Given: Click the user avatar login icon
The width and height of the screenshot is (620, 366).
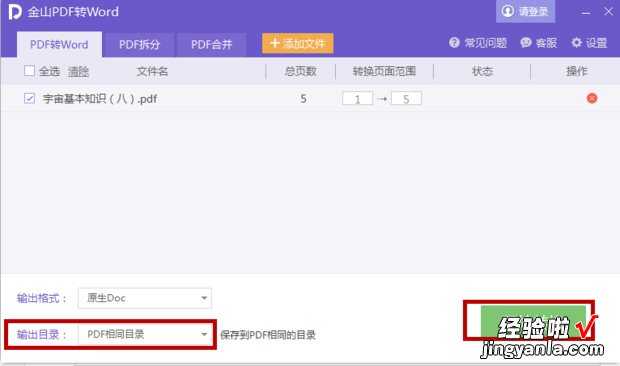Looking at the screenshot, I should [x=508, y=11].
